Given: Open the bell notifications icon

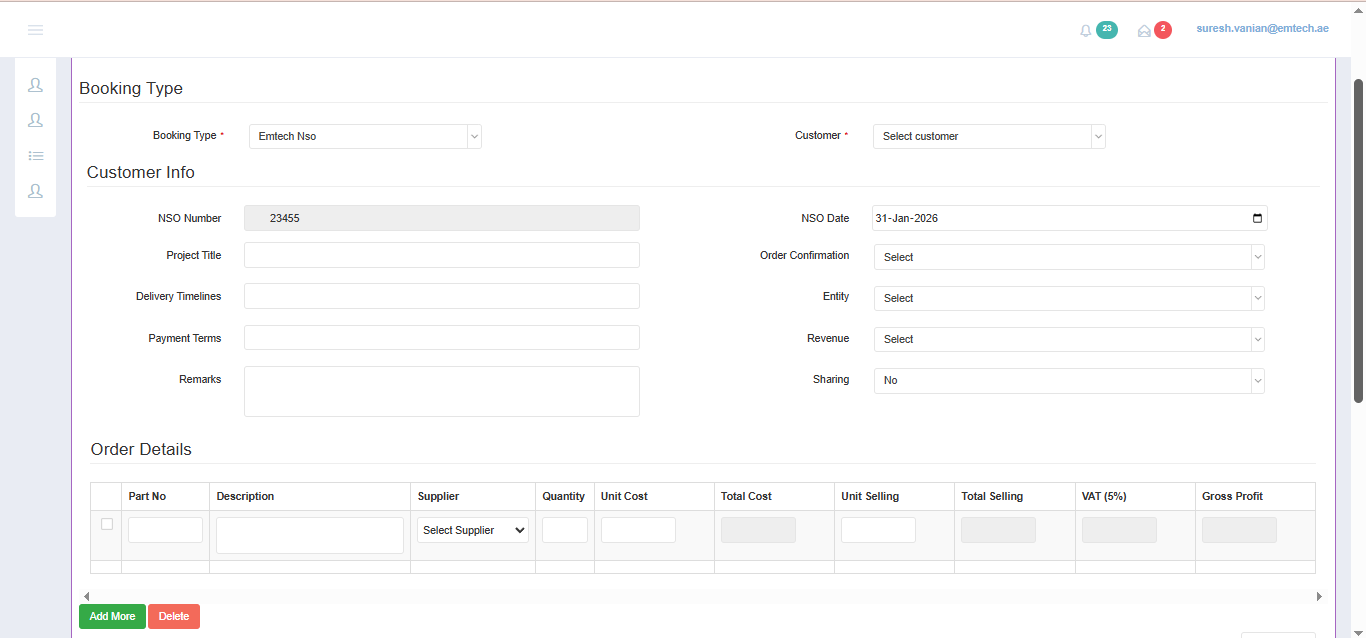Looking at the screenshot, I should click(1086, 31).
